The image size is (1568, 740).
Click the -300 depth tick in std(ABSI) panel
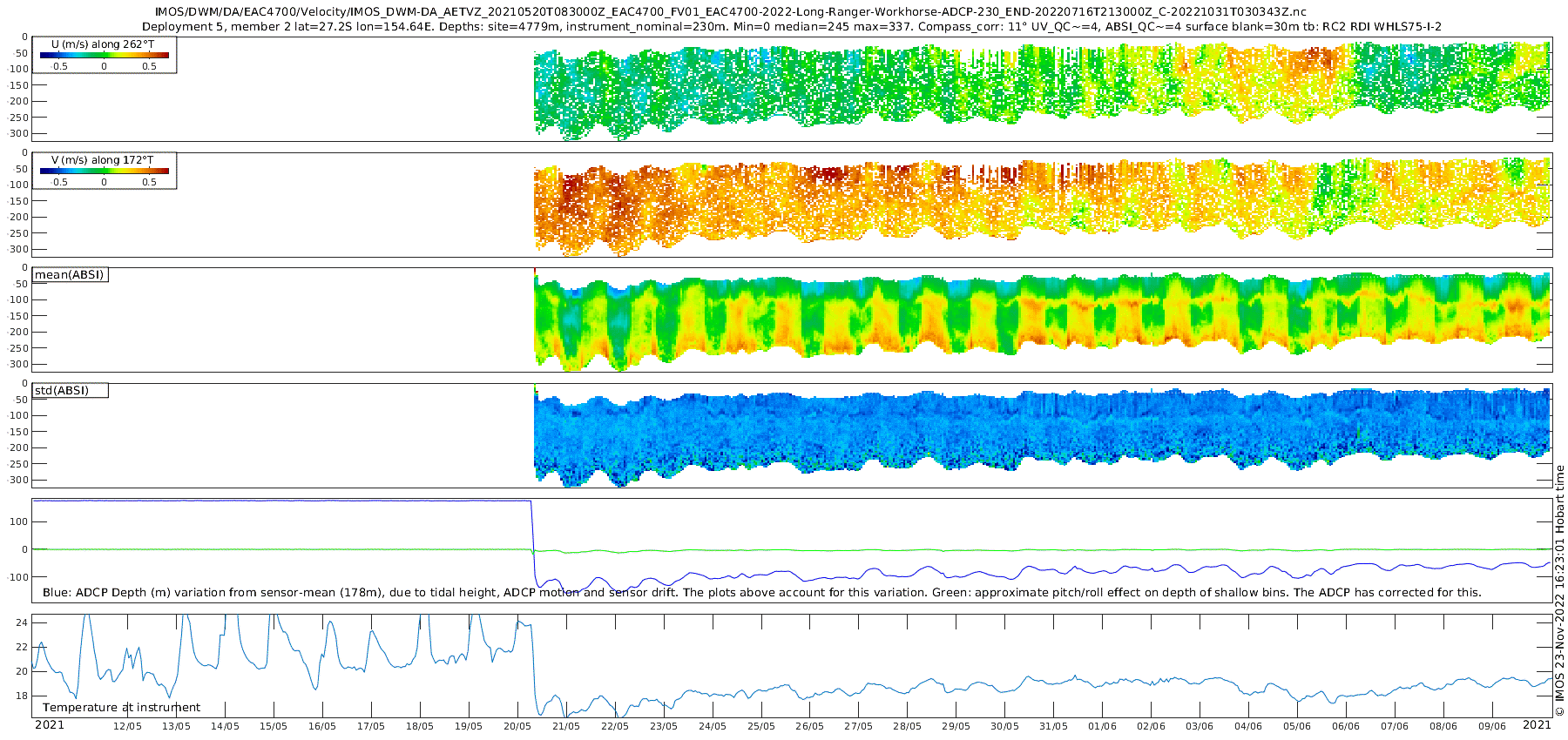[x=17, y=481]
